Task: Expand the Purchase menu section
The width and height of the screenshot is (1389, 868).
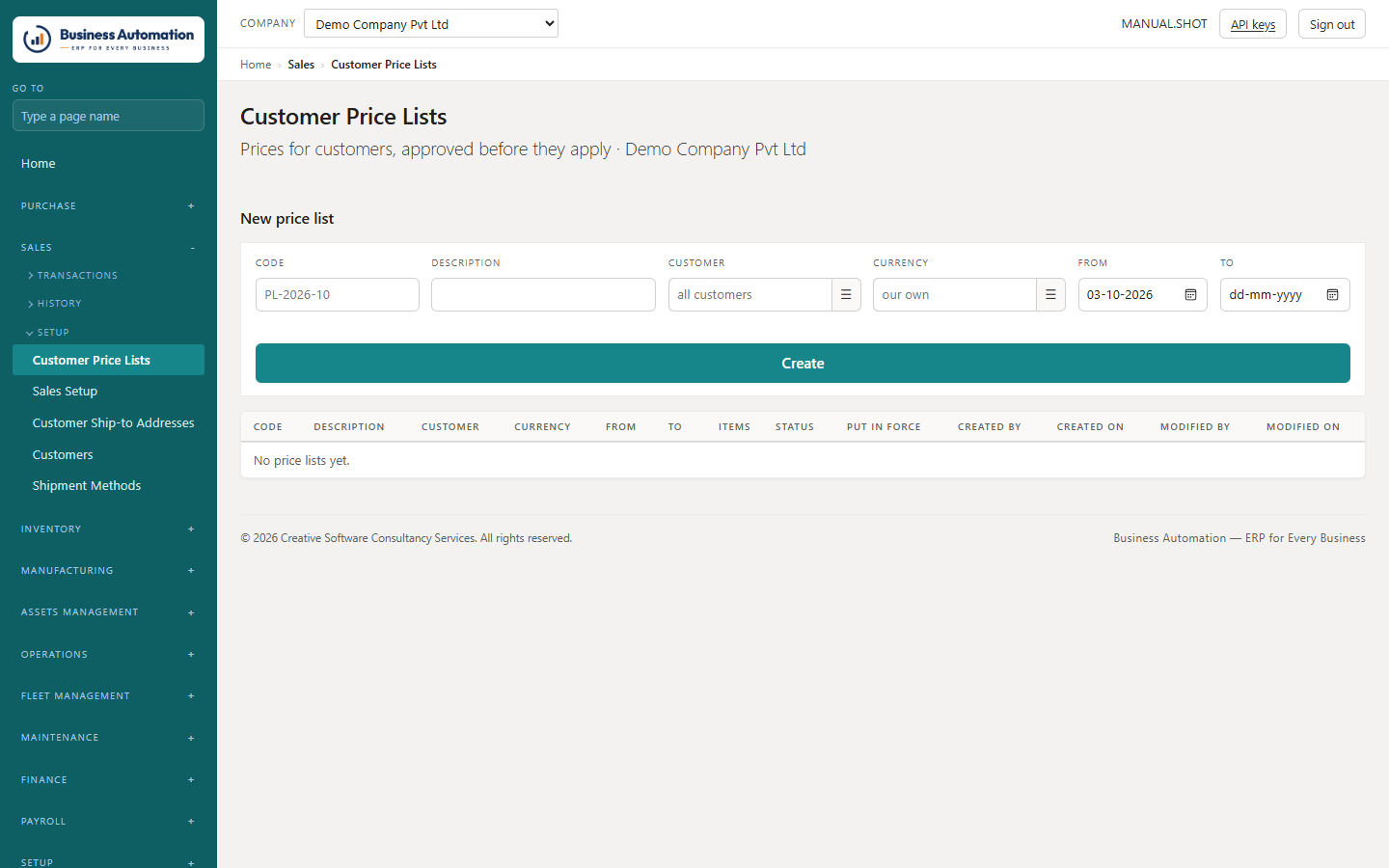Action: point(108,206)
